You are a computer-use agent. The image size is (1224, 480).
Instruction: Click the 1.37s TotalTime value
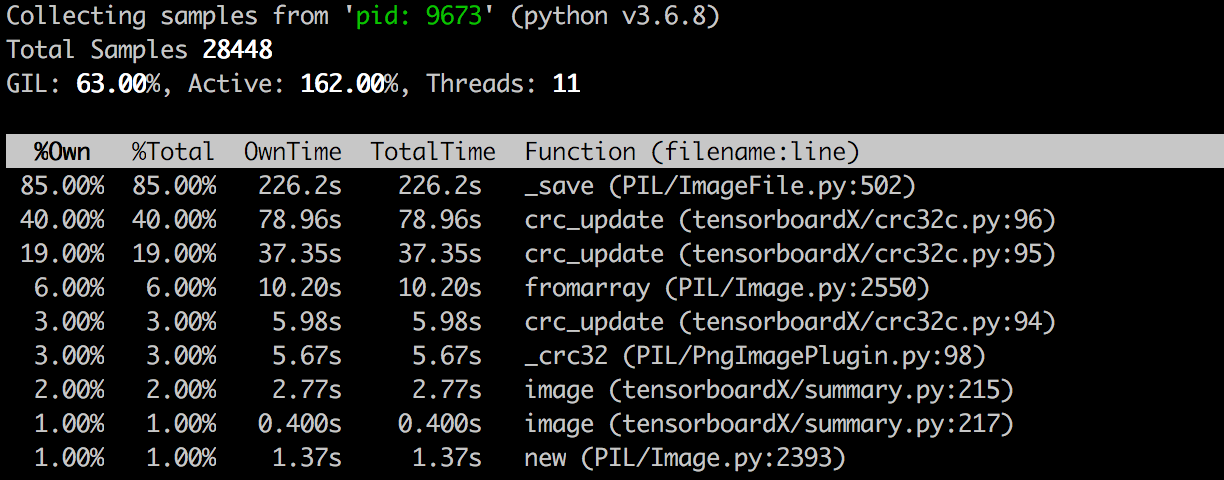447,458
